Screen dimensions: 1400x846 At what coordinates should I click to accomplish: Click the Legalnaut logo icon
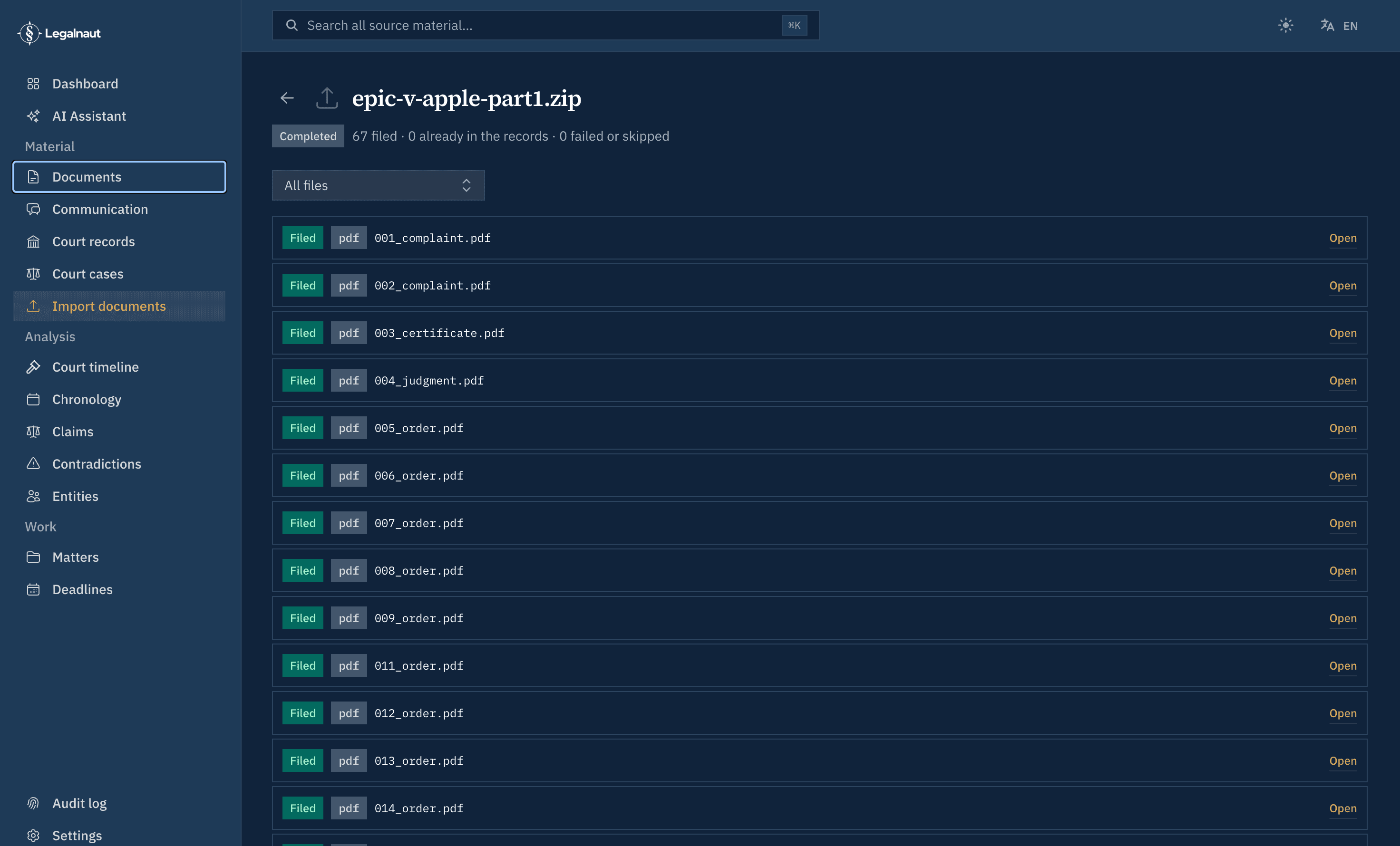29,33
